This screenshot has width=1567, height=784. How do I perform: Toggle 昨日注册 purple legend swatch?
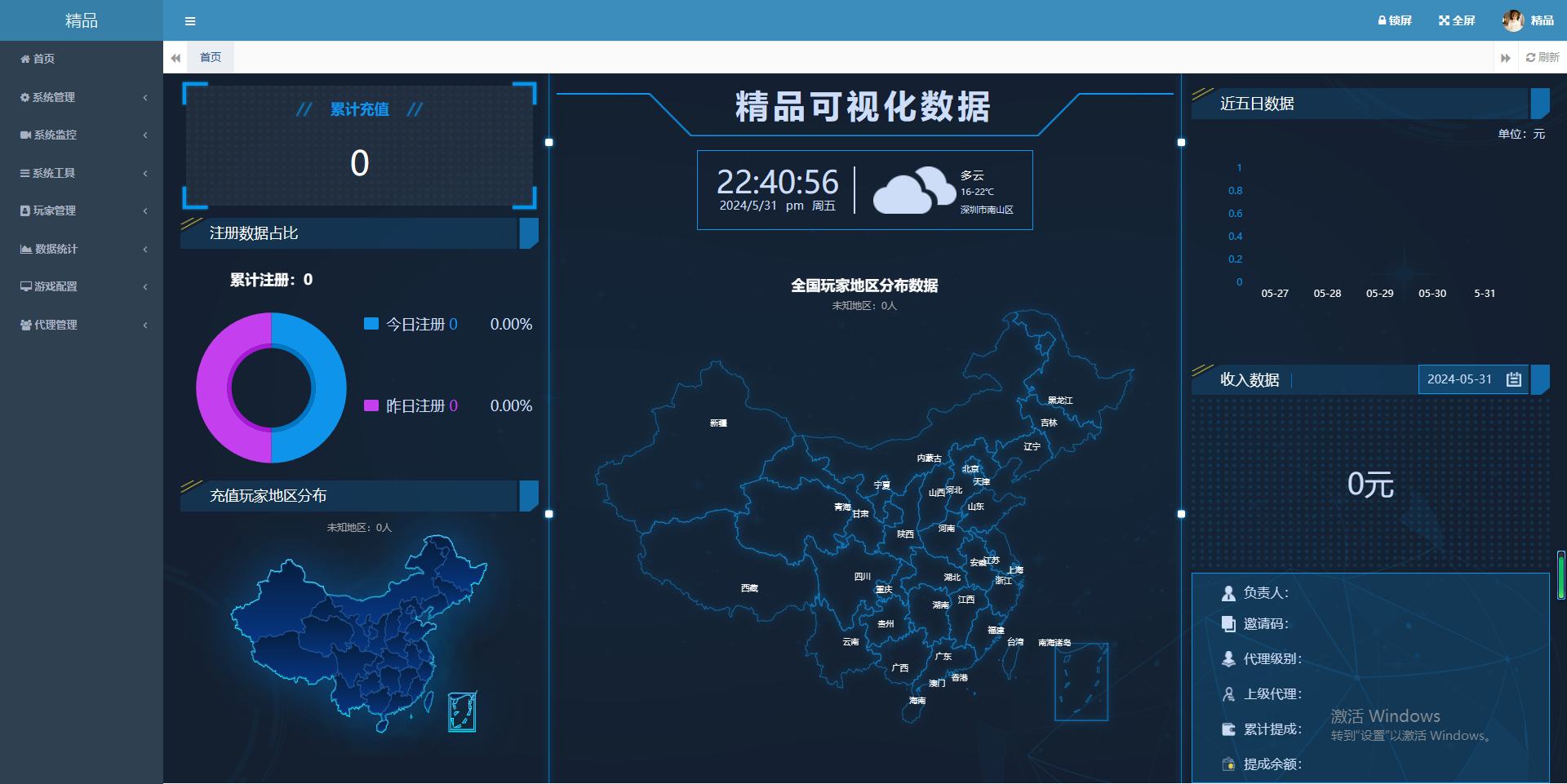[x=371, y=405]
